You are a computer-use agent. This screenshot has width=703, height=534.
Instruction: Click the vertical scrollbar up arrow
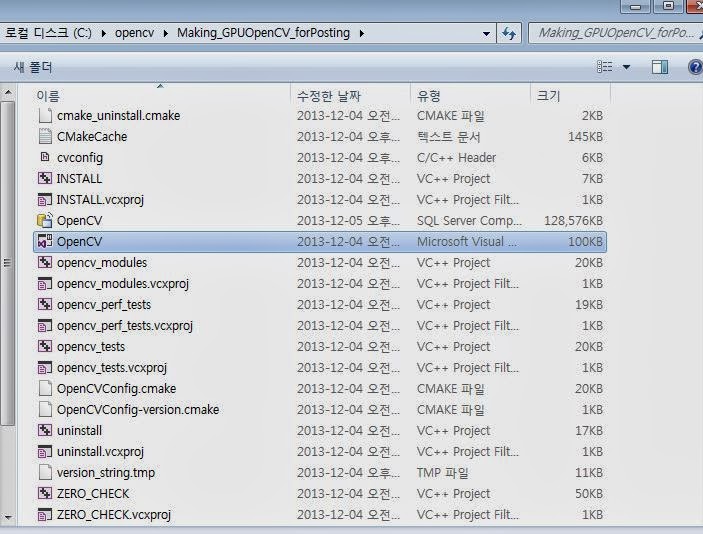[8, 93]
